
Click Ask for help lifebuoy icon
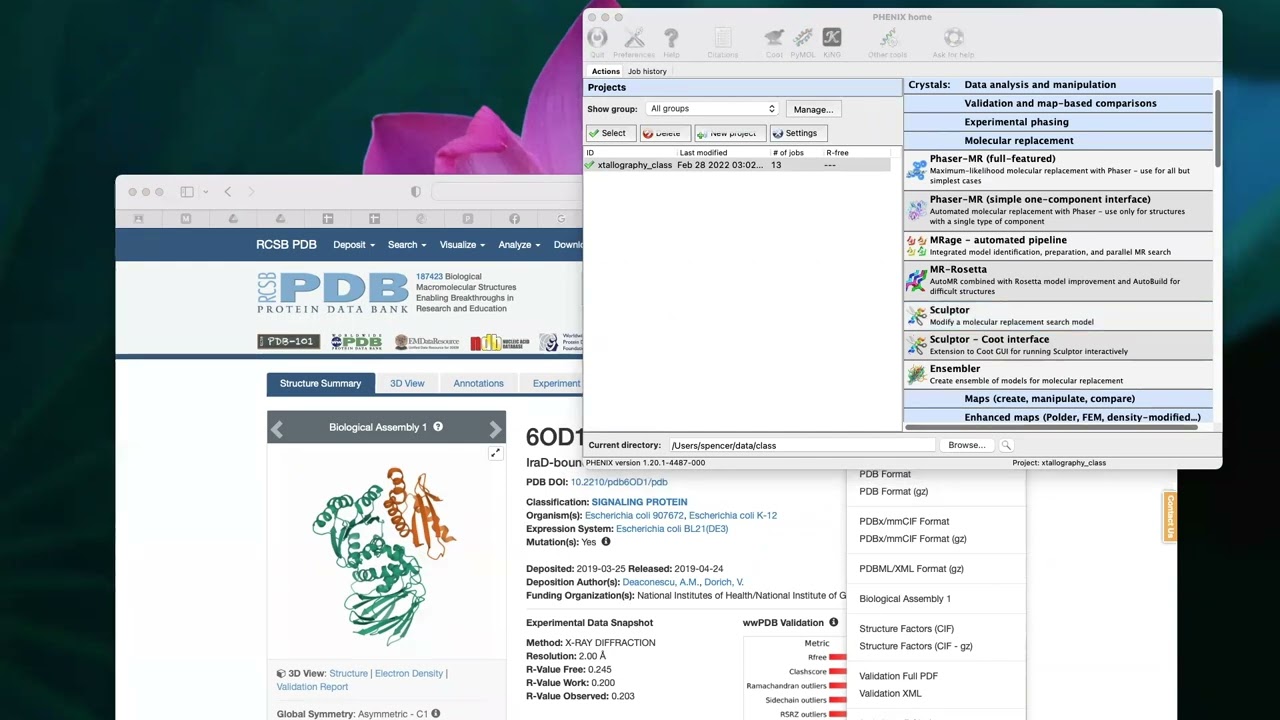(953, 38)
